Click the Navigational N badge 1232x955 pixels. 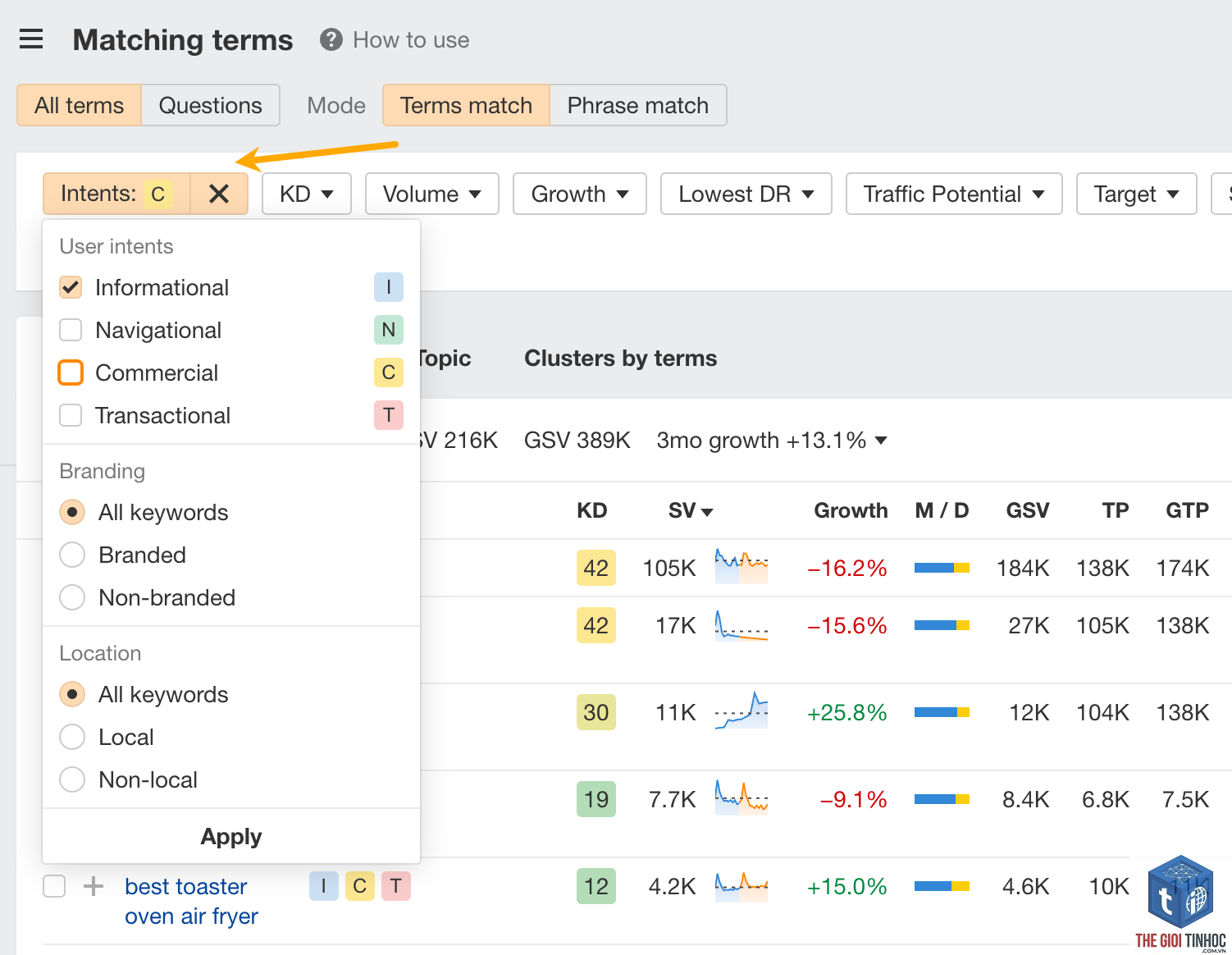tap(389, 330)
